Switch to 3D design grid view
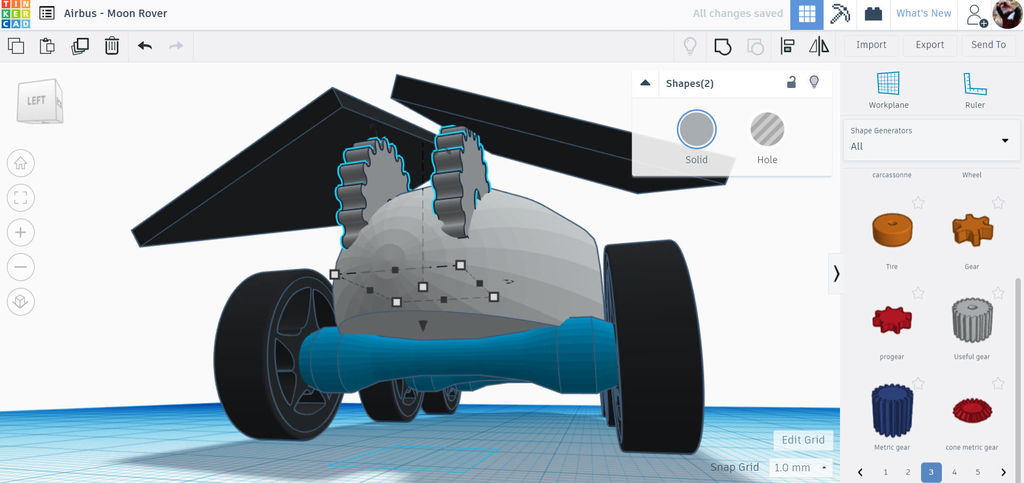 coord(807,14)
